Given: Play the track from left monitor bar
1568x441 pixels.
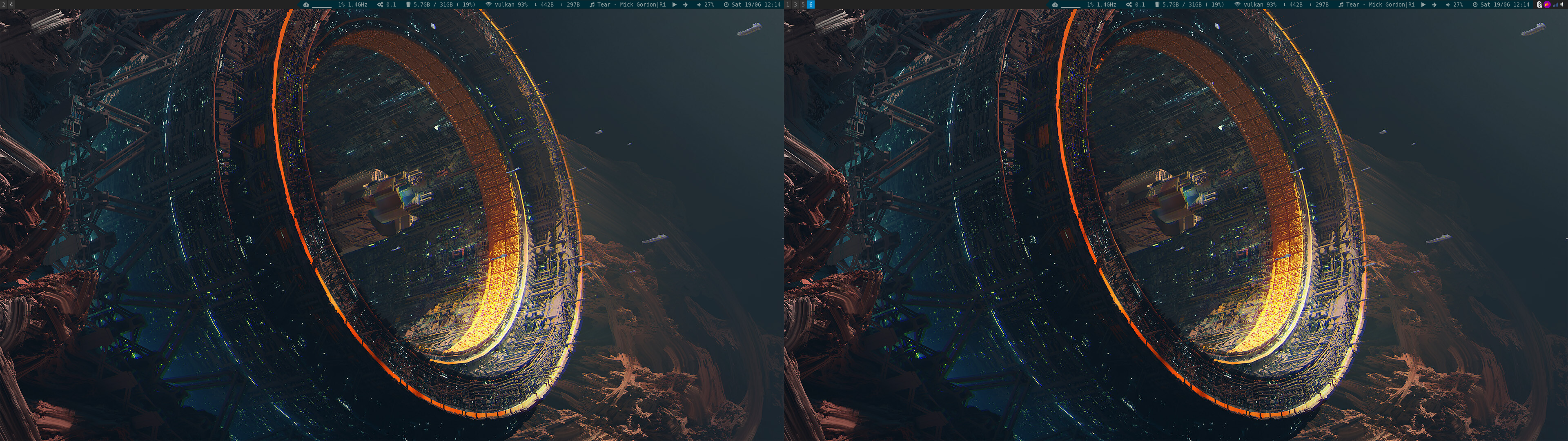Looking at the screenshot, I should 675,5.
